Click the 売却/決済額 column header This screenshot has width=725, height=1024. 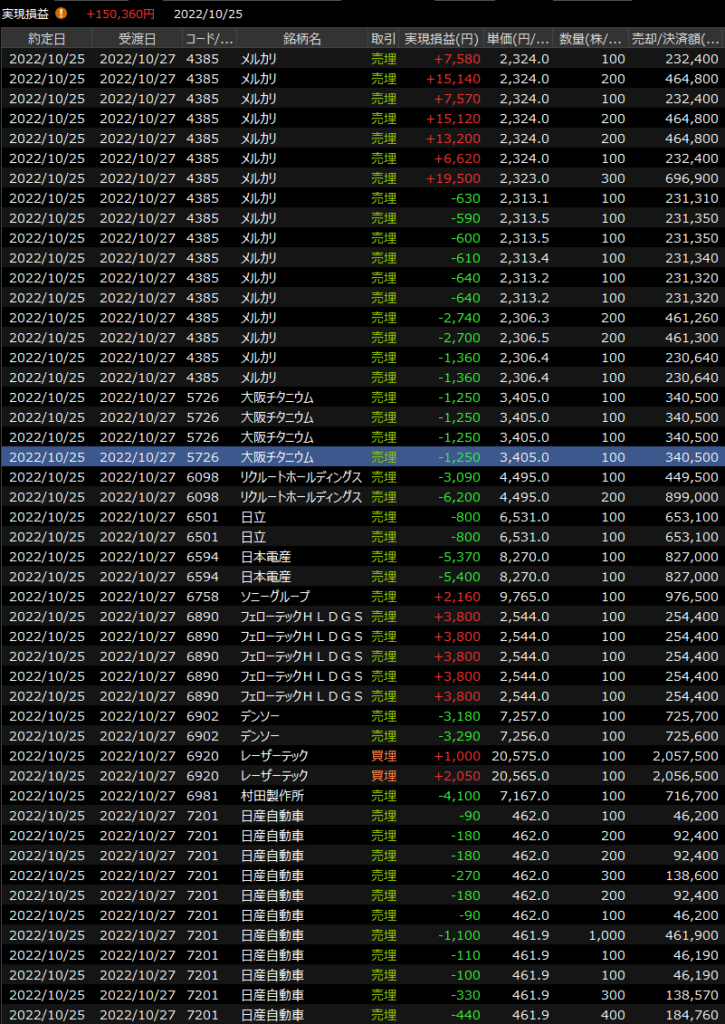pyautogui.click(x=676, y=38)
